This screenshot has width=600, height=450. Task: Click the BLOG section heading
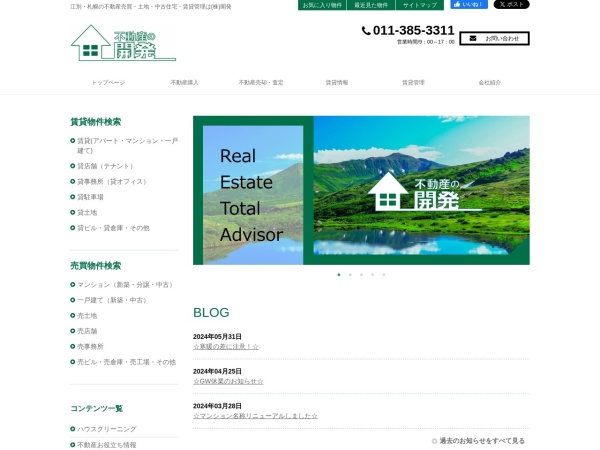[x=211, y=312]
